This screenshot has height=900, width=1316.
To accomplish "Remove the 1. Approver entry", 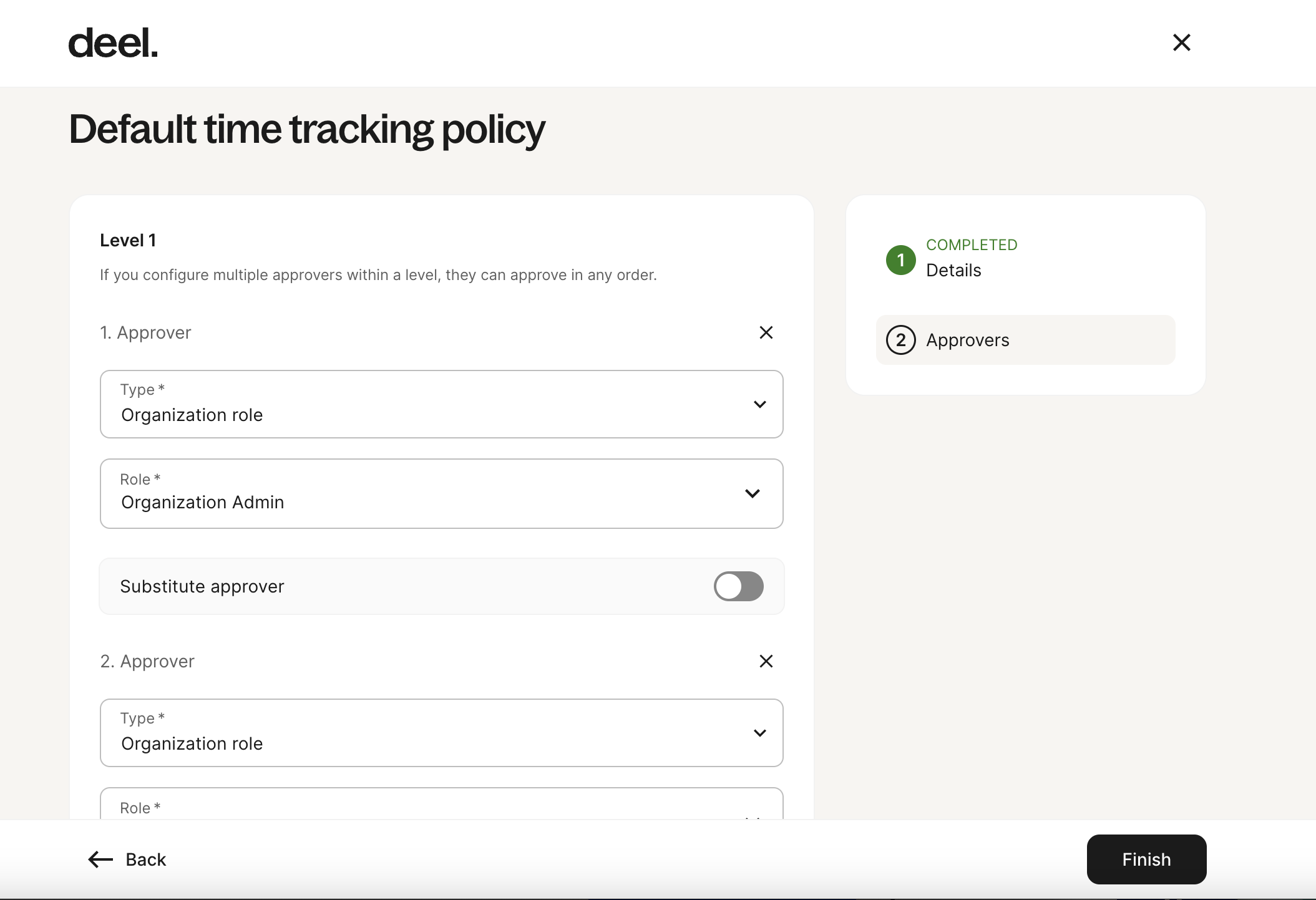I will [766, 332].
